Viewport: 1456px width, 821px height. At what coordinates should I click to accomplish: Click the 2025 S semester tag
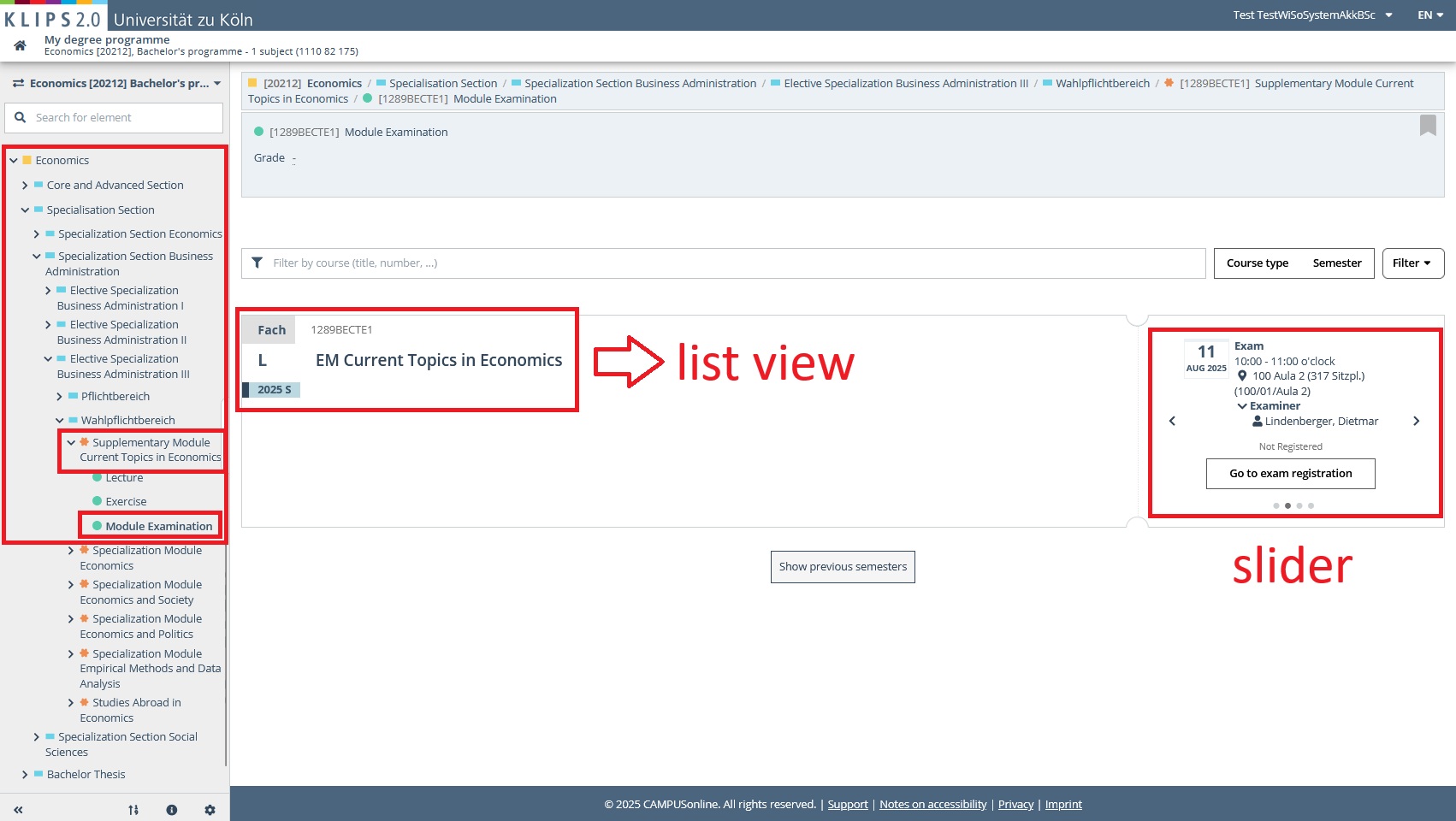pos(274,390)
